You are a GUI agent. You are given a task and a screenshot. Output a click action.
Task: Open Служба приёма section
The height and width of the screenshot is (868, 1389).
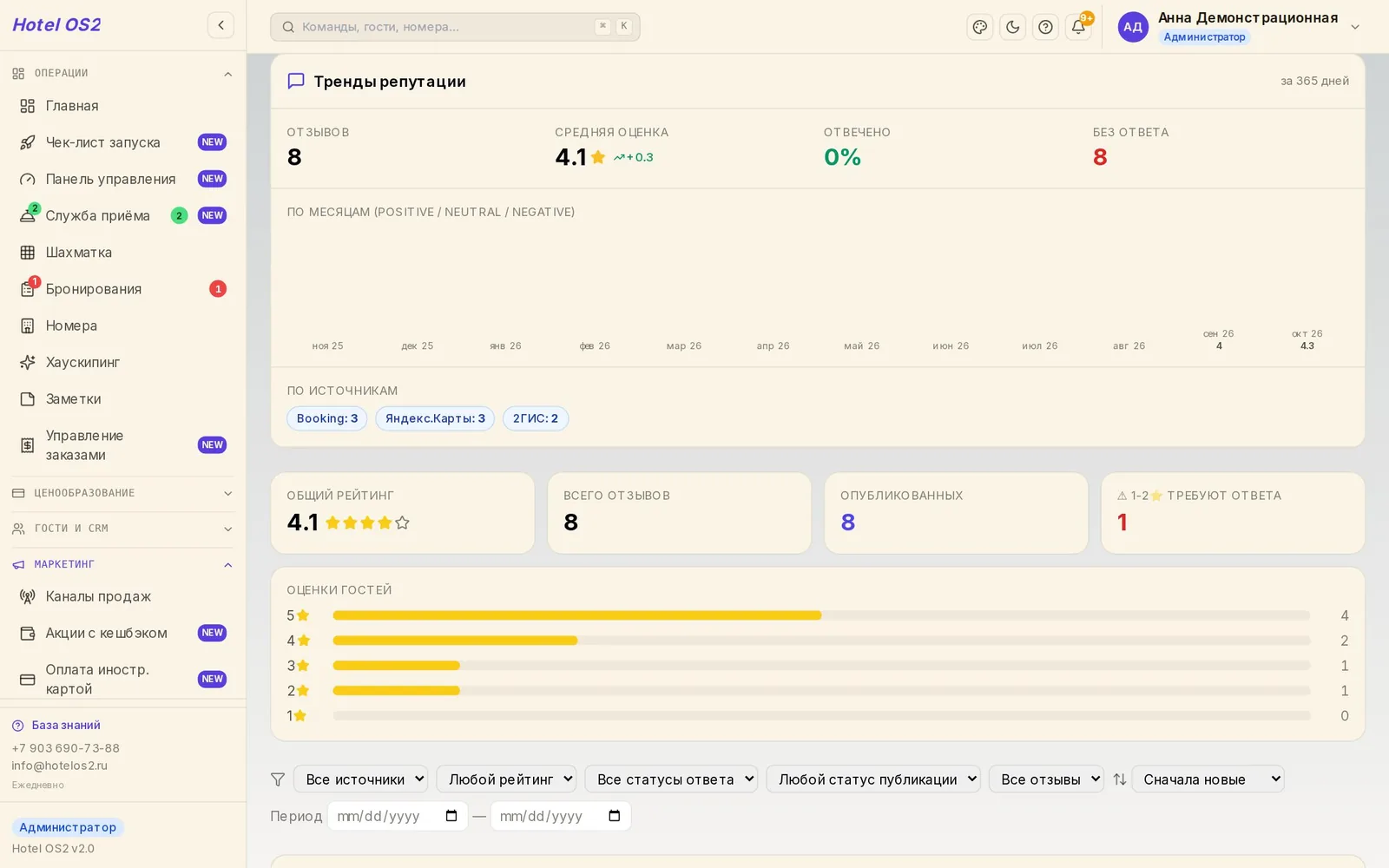tap(123, 215)
